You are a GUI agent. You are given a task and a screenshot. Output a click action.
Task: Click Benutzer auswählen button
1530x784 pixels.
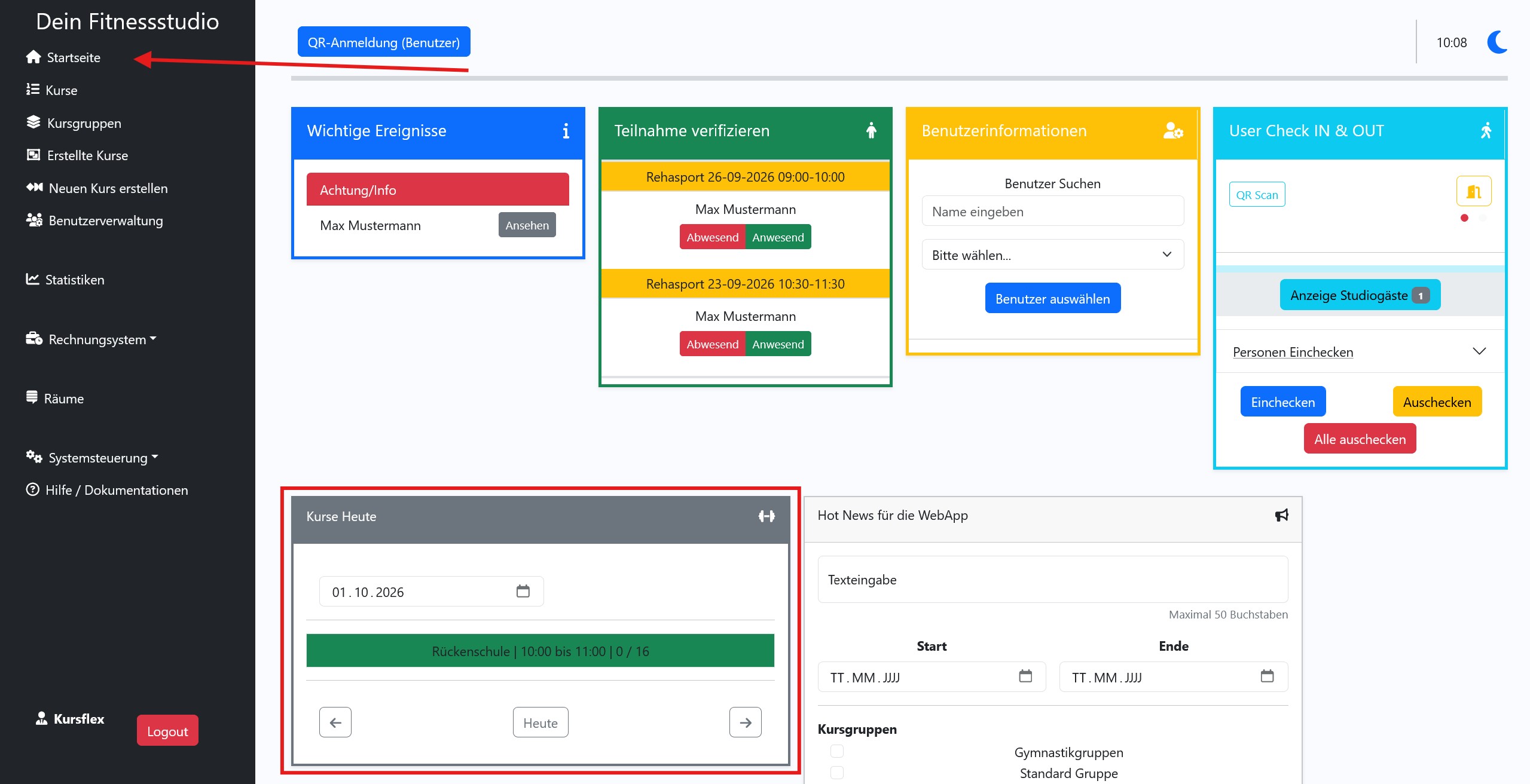click(1053, 298)
